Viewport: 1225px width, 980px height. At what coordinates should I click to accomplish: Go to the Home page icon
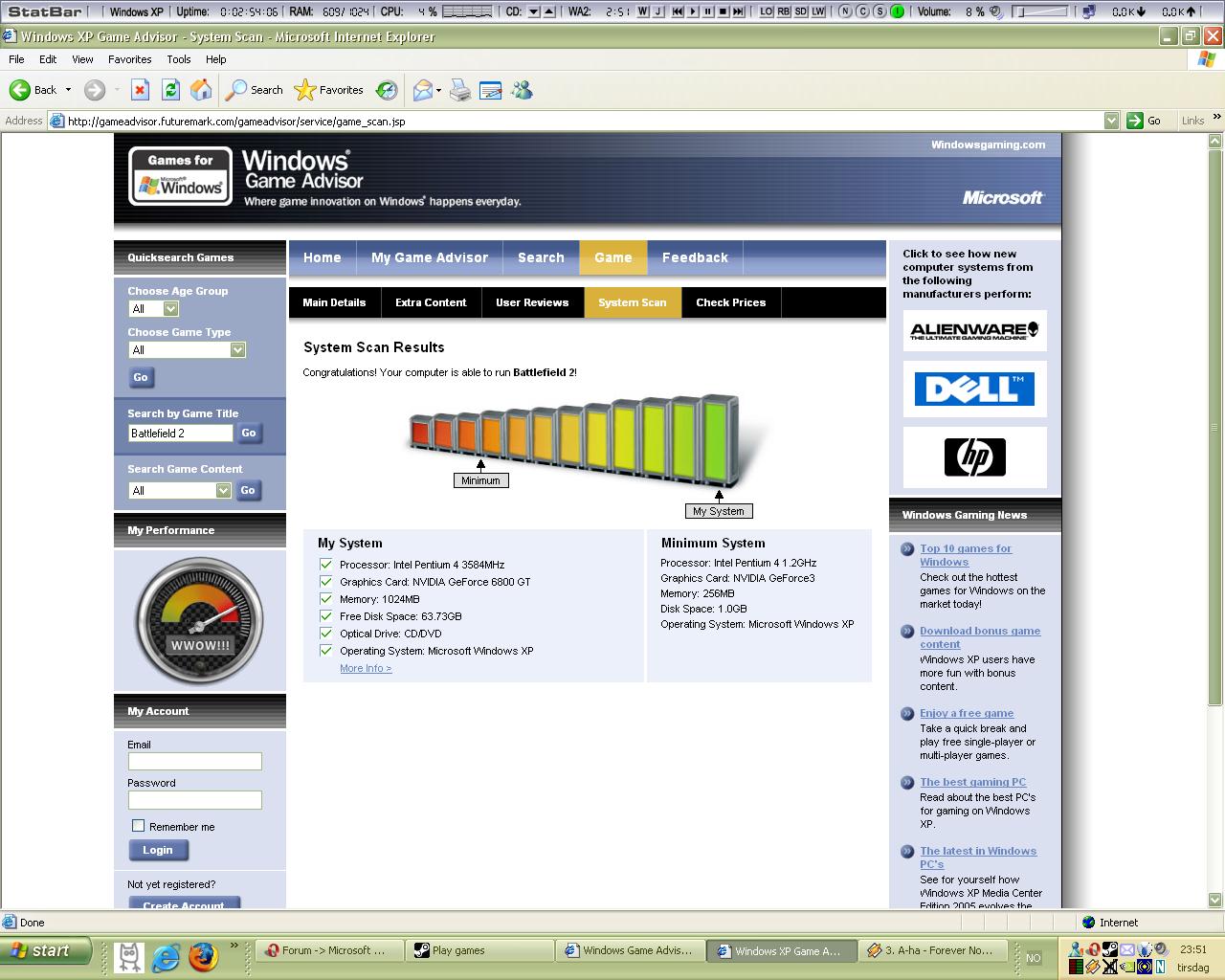click(x=201, y=90)
